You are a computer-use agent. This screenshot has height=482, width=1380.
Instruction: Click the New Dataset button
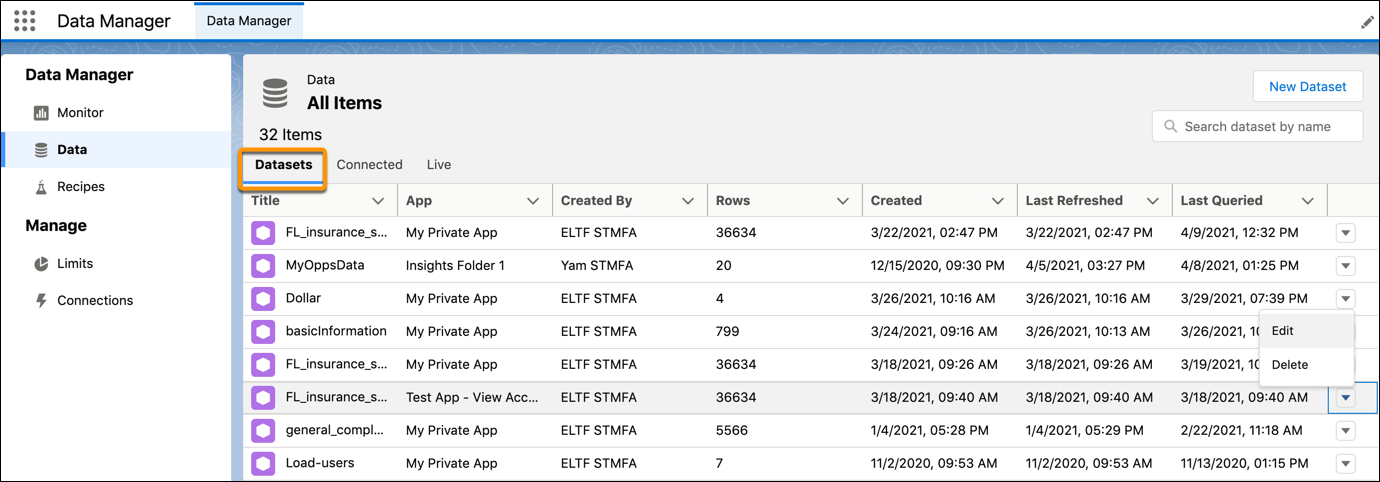point(1307,87)
